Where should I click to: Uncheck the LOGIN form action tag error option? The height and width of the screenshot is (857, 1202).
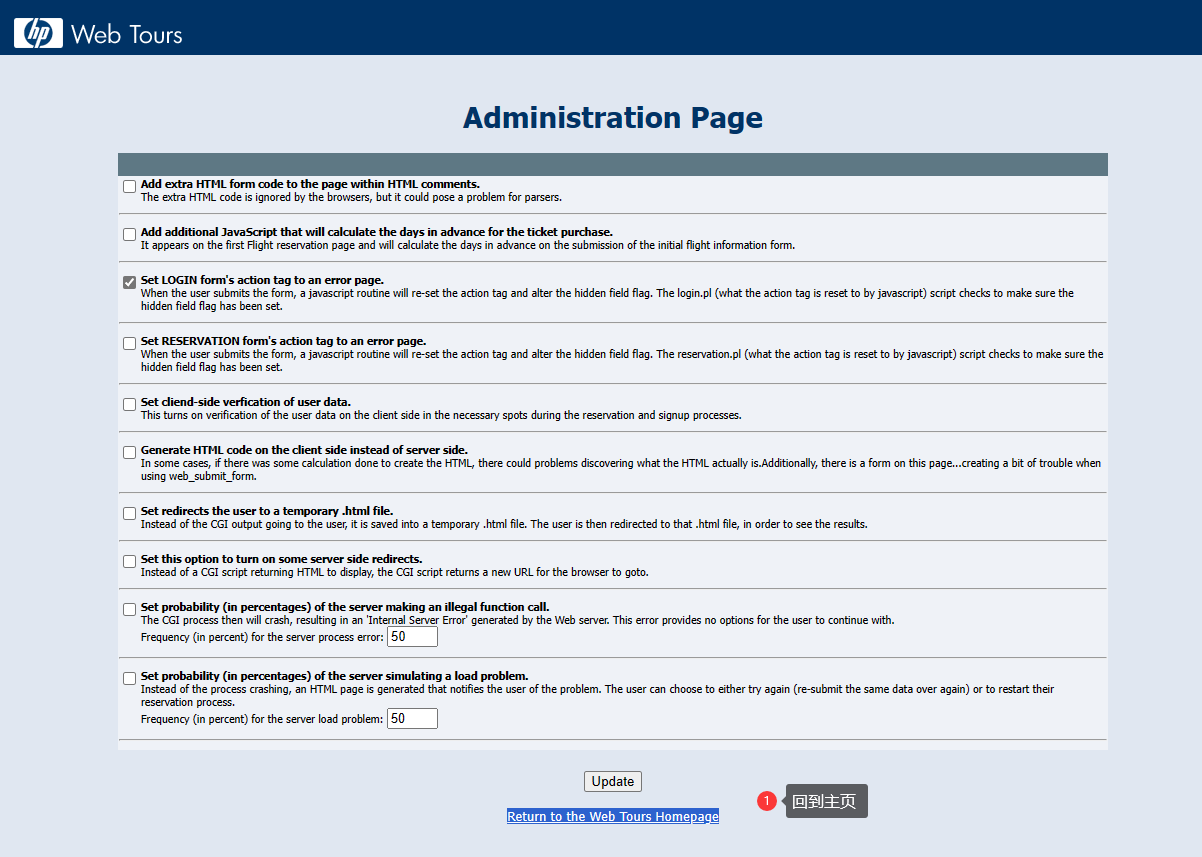click(130, 282)
